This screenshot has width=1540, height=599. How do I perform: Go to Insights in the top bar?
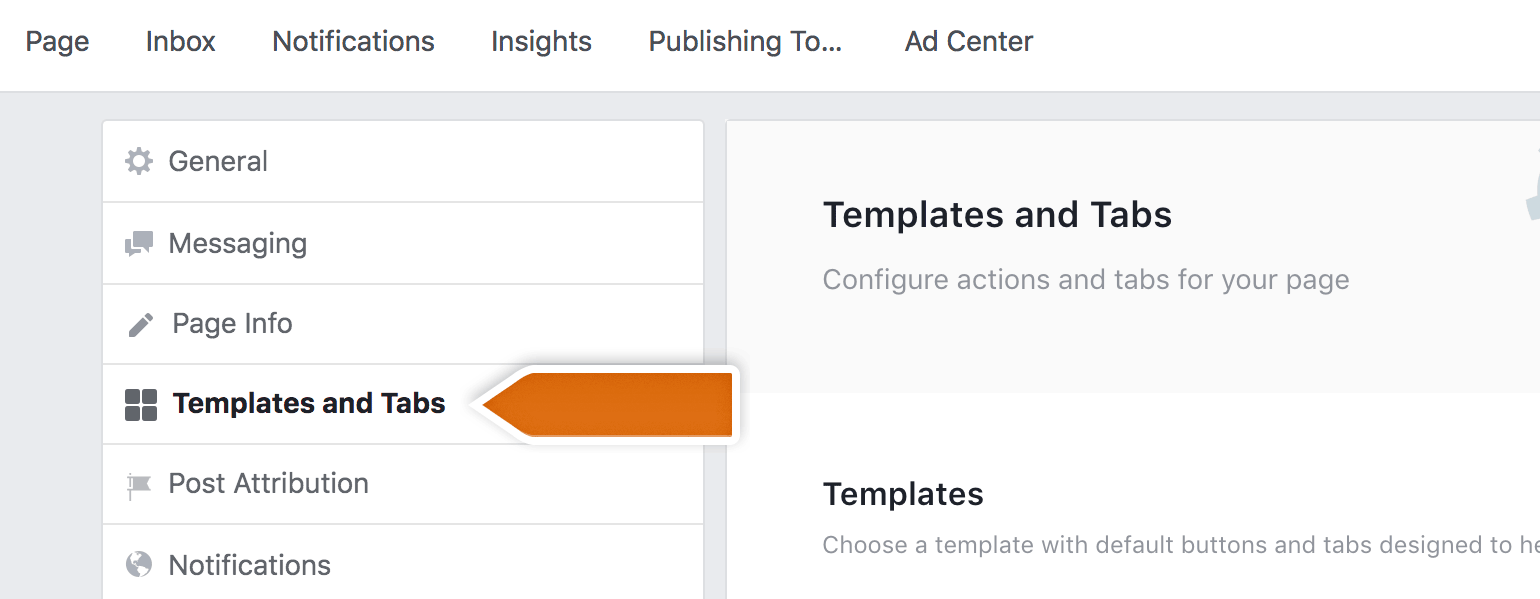(x=541, y=41)
